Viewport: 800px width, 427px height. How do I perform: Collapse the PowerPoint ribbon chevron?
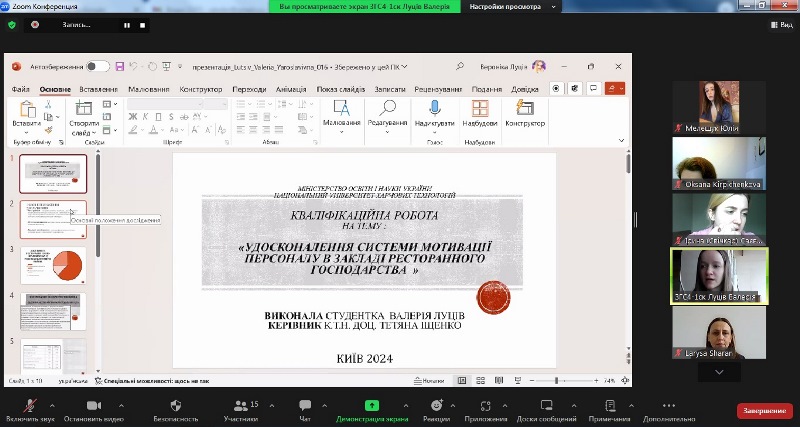tap(621, 140)
